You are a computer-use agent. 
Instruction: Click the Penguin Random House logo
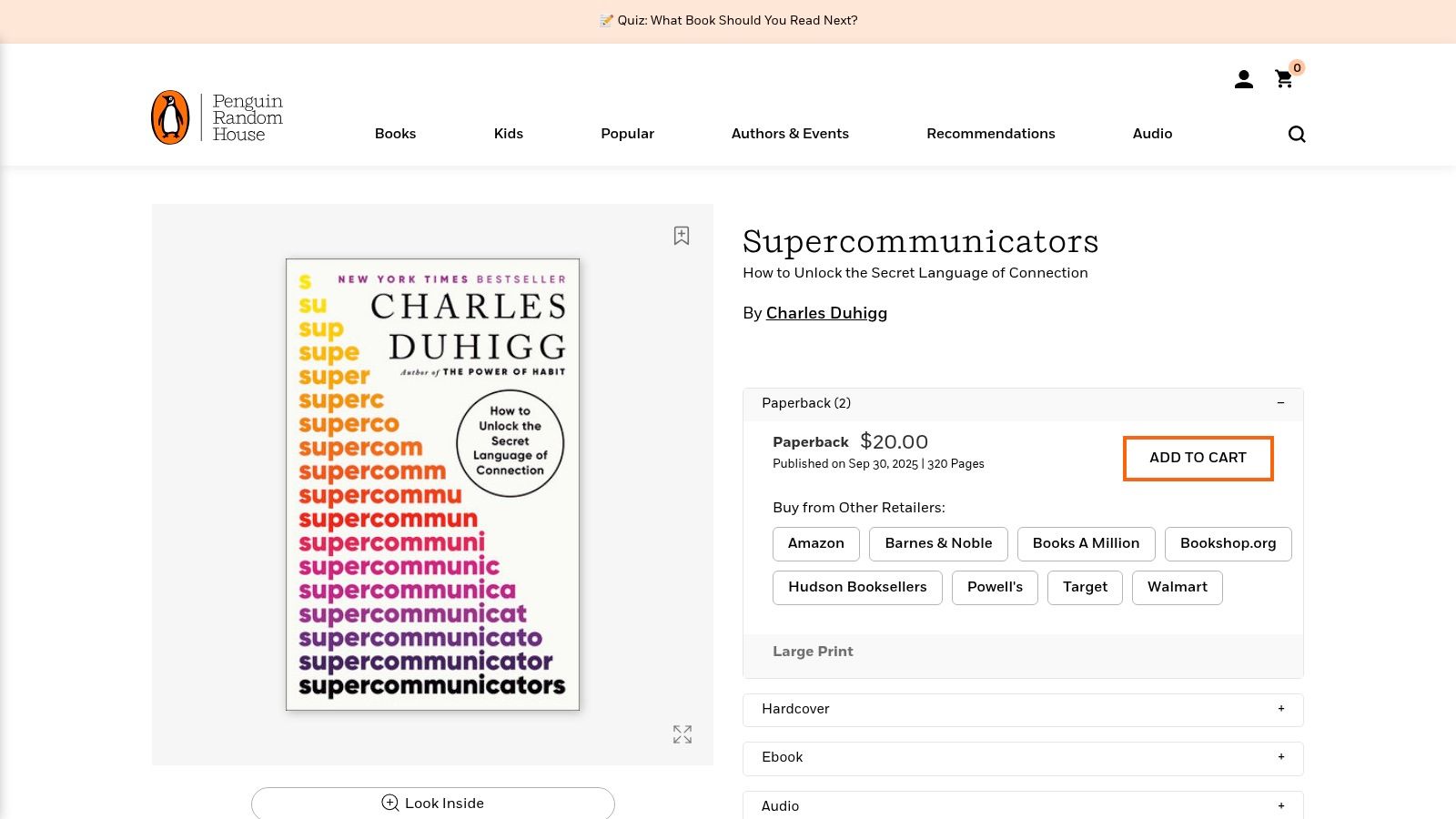(x=217, y=117)
